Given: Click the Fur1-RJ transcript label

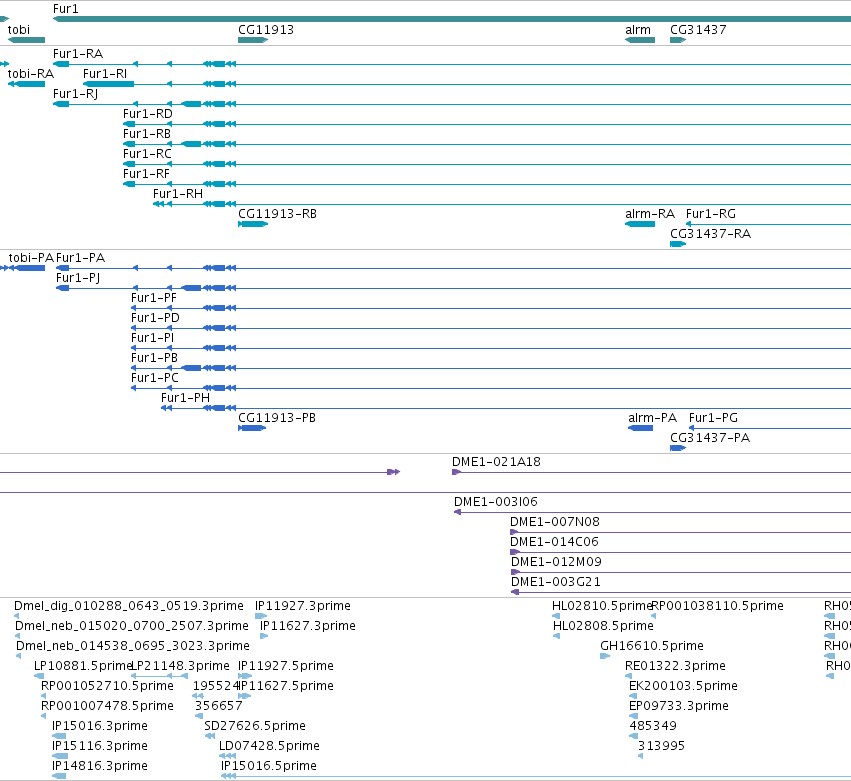Looking at the screenshot, I should click(x=75, y=94).
